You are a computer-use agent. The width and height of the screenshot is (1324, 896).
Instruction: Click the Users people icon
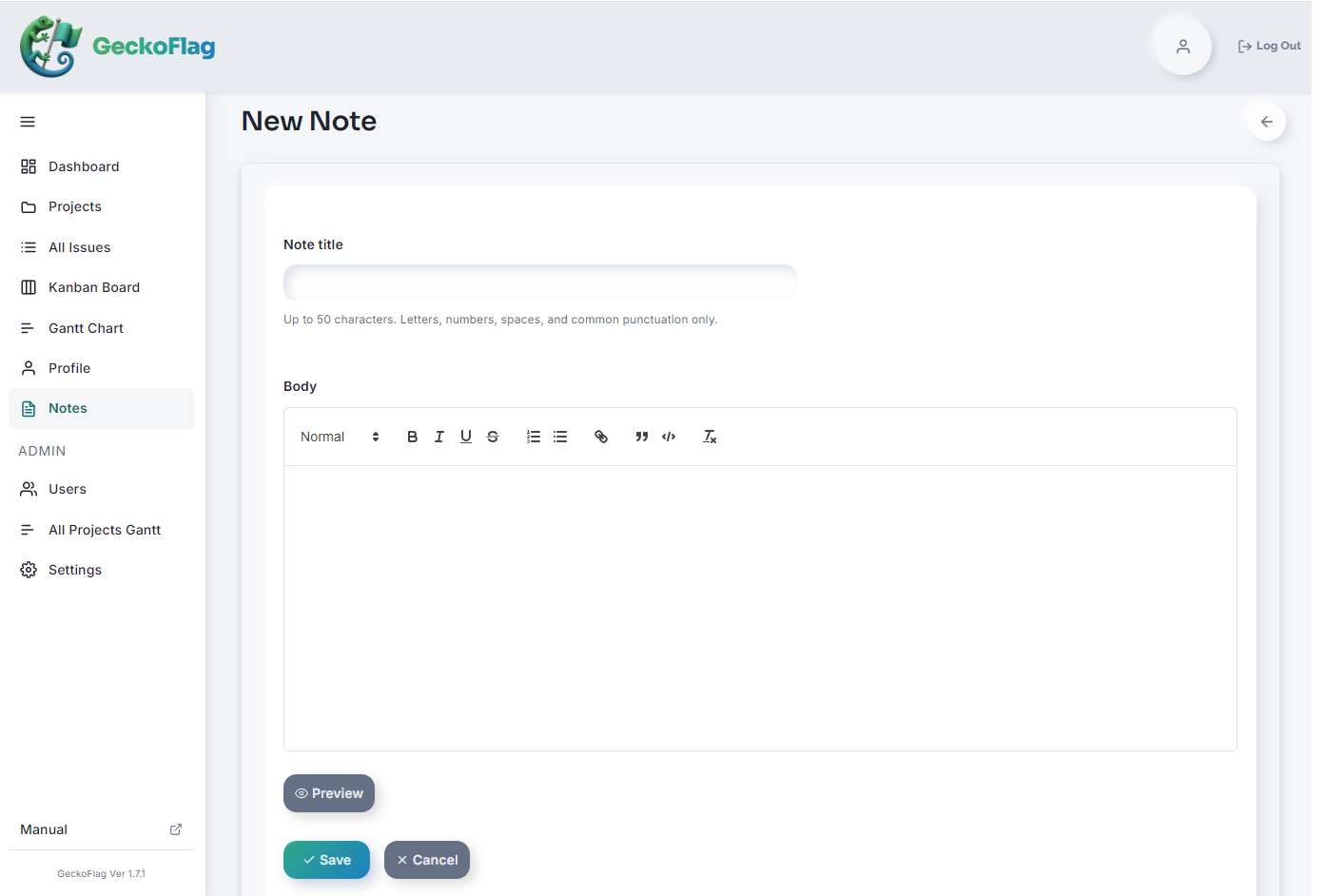[29, 489]
